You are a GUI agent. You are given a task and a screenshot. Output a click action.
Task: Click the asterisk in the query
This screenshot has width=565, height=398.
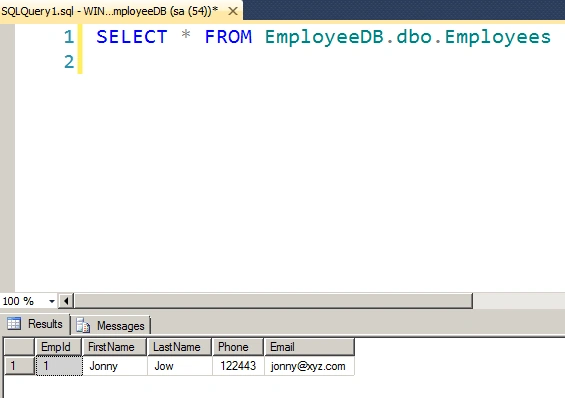pos(186,35)
